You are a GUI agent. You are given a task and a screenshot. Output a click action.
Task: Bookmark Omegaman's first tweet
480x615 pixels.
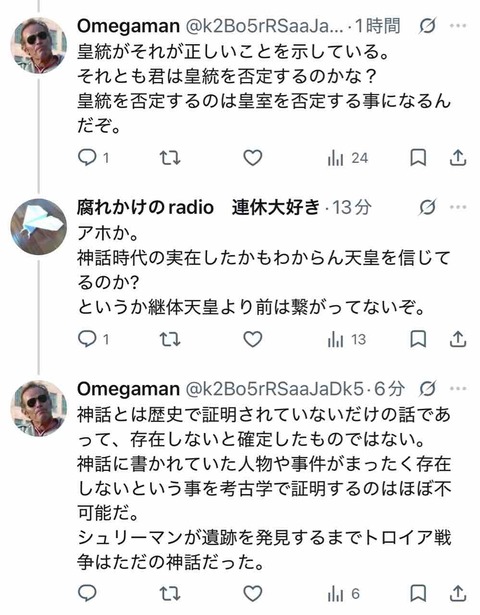[x=418, y=158]
